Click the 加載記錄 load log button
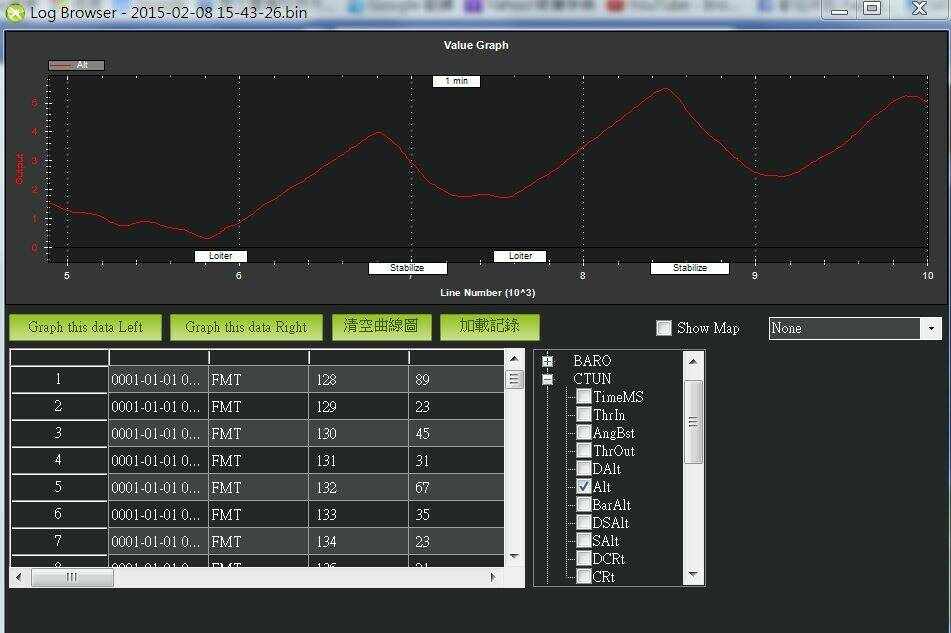 489,327
